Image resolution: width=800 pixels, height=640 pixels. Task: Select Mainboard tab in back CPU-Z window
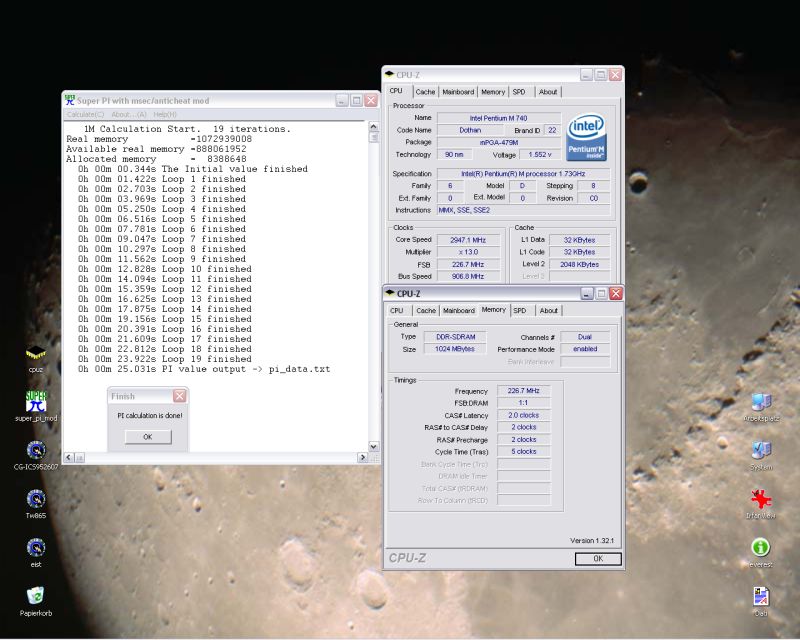pos(458,92)
